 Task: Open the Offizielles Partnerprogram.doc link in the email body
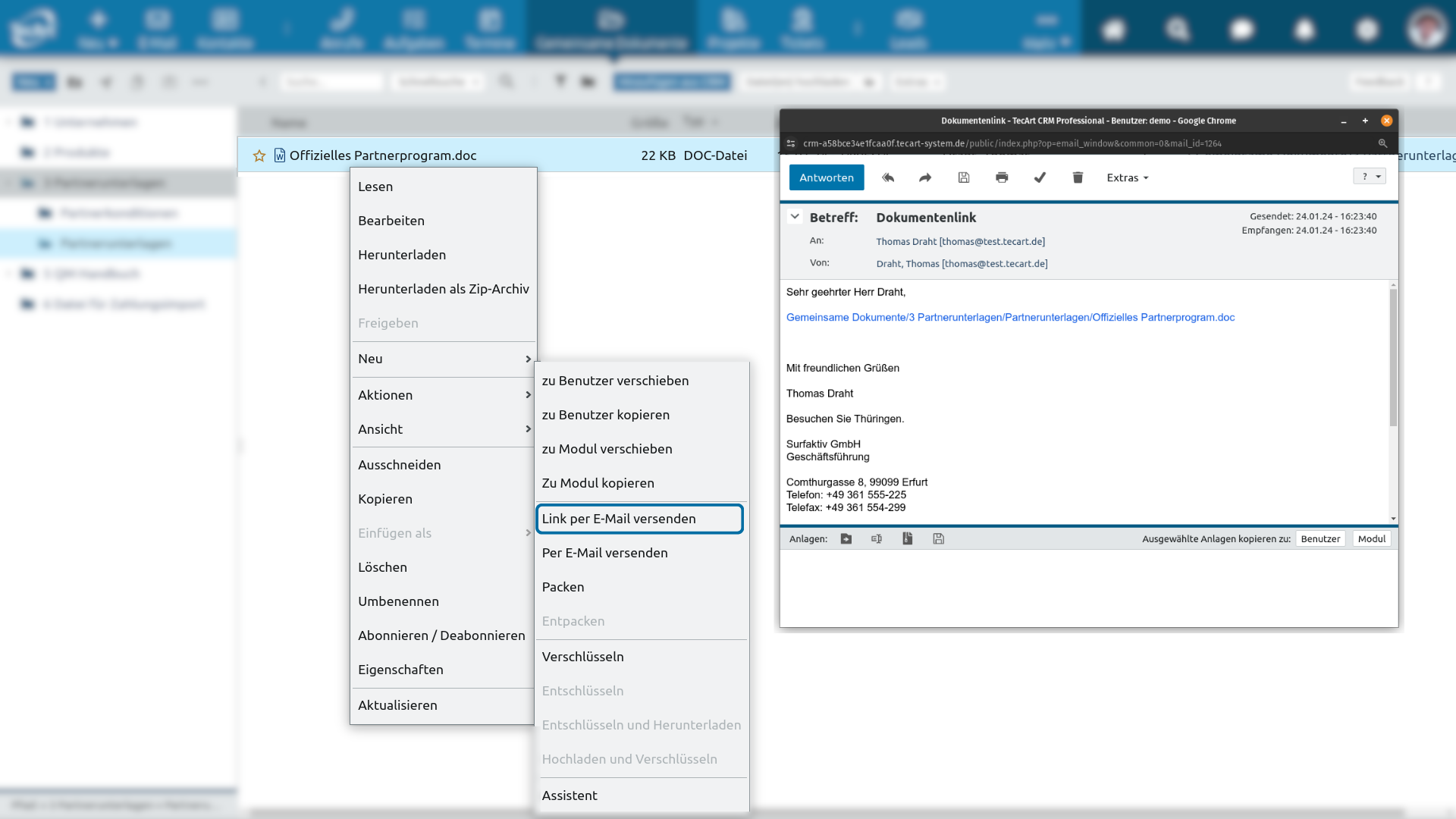[x=1010, y=317]
